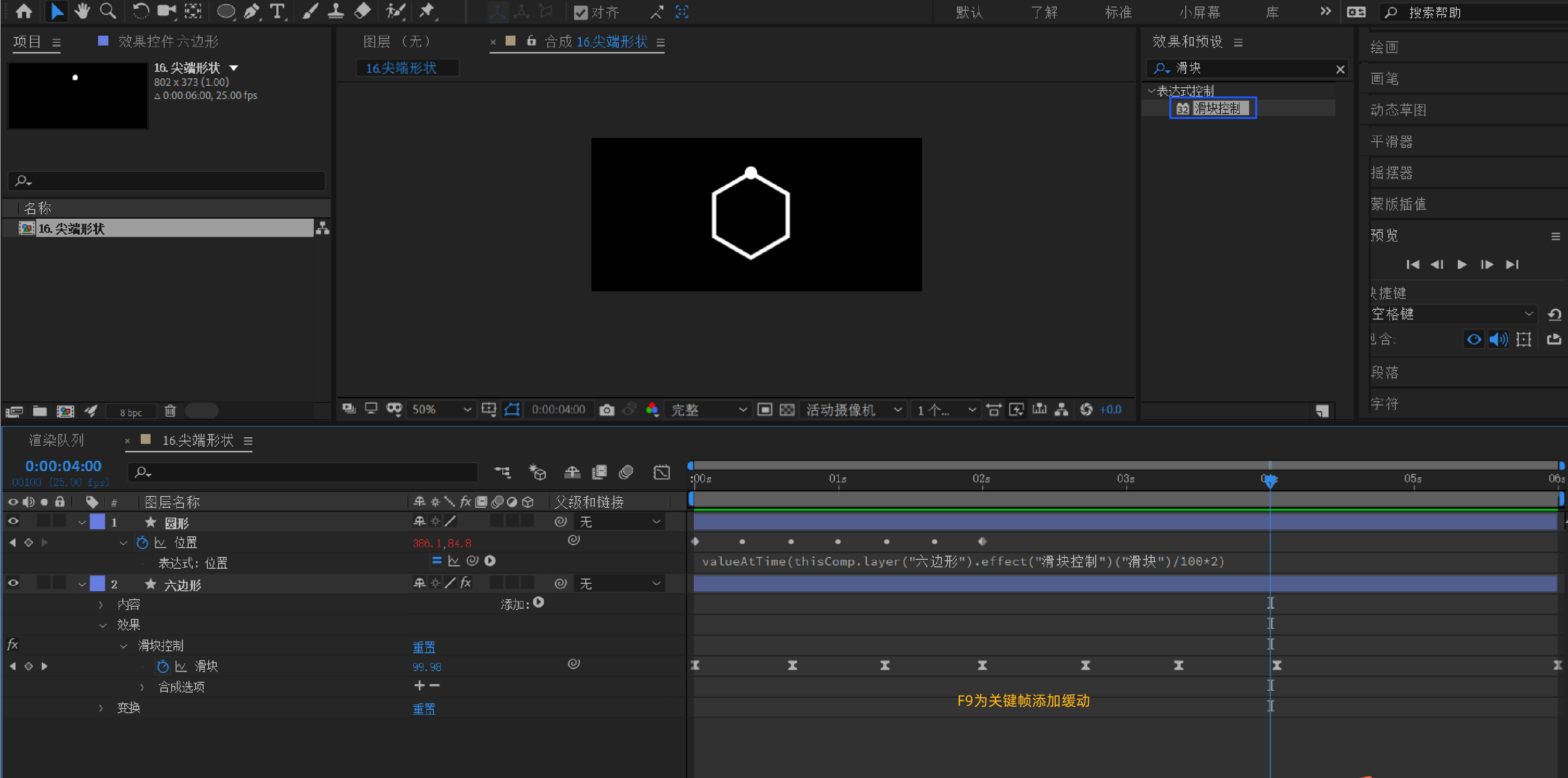Screen dimensions: 1568x778
Task: Select the 标准 workspace
Action: (1118, 12)
